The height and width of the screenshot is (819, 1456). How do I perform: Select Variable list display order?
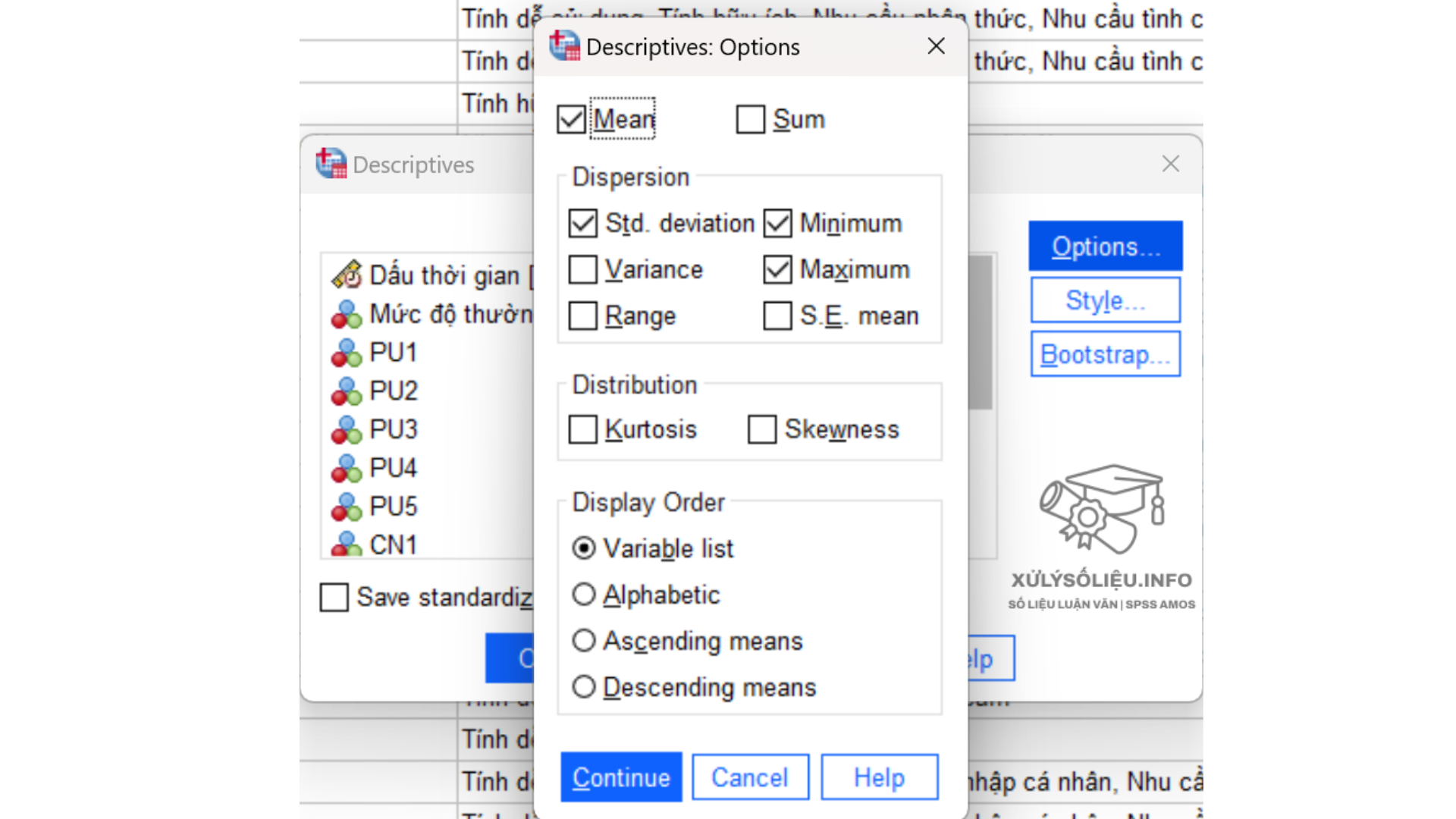click(584, 548)
